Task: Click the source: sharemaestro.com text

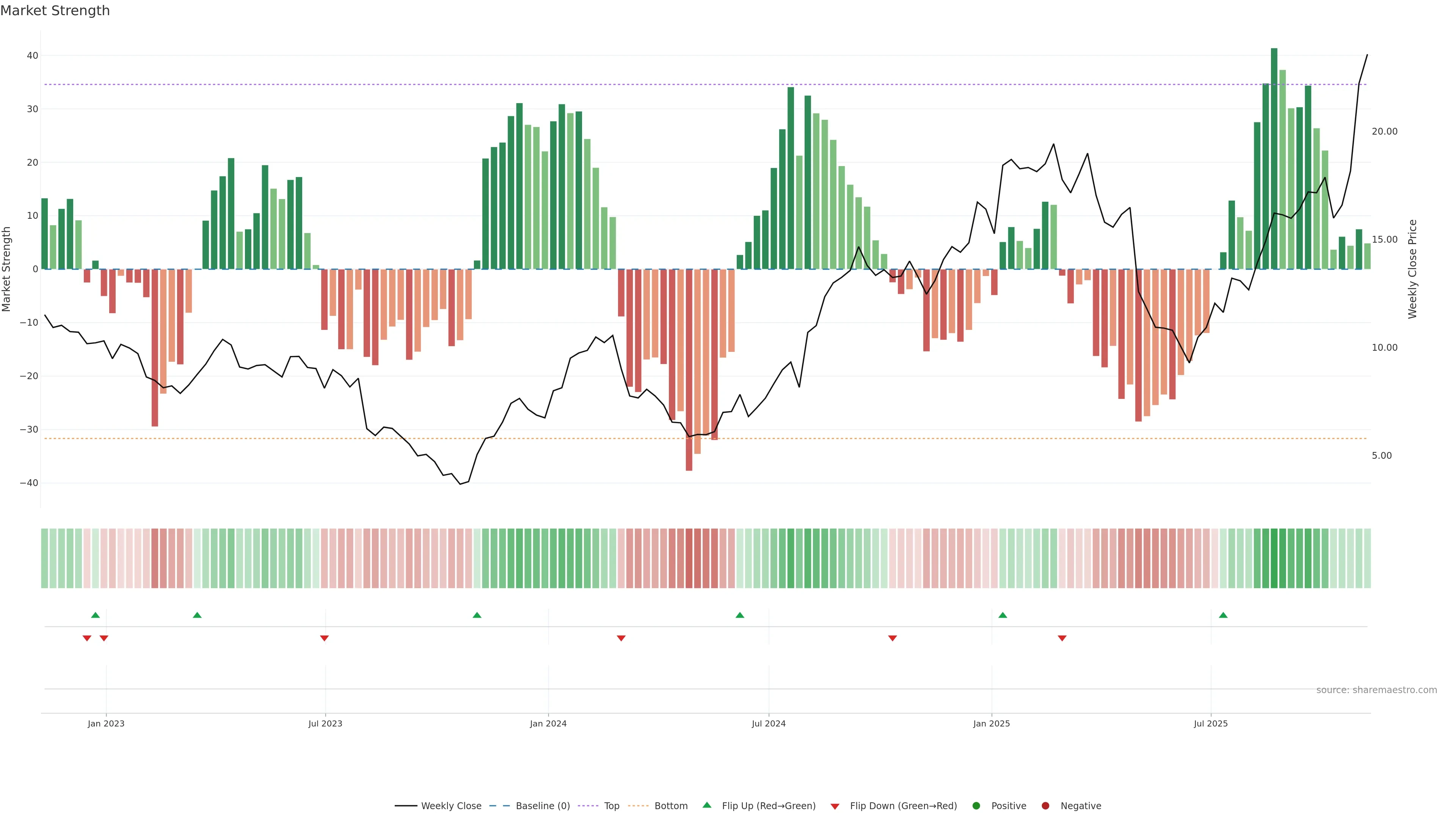Action: pos(1376,690)
